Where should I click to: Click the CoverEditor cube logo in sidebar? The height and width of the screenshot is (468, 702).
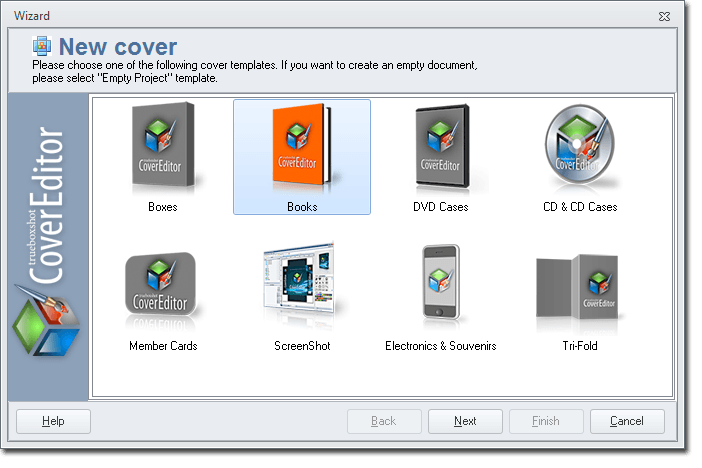pyautogui.click(x=46, y=320)
